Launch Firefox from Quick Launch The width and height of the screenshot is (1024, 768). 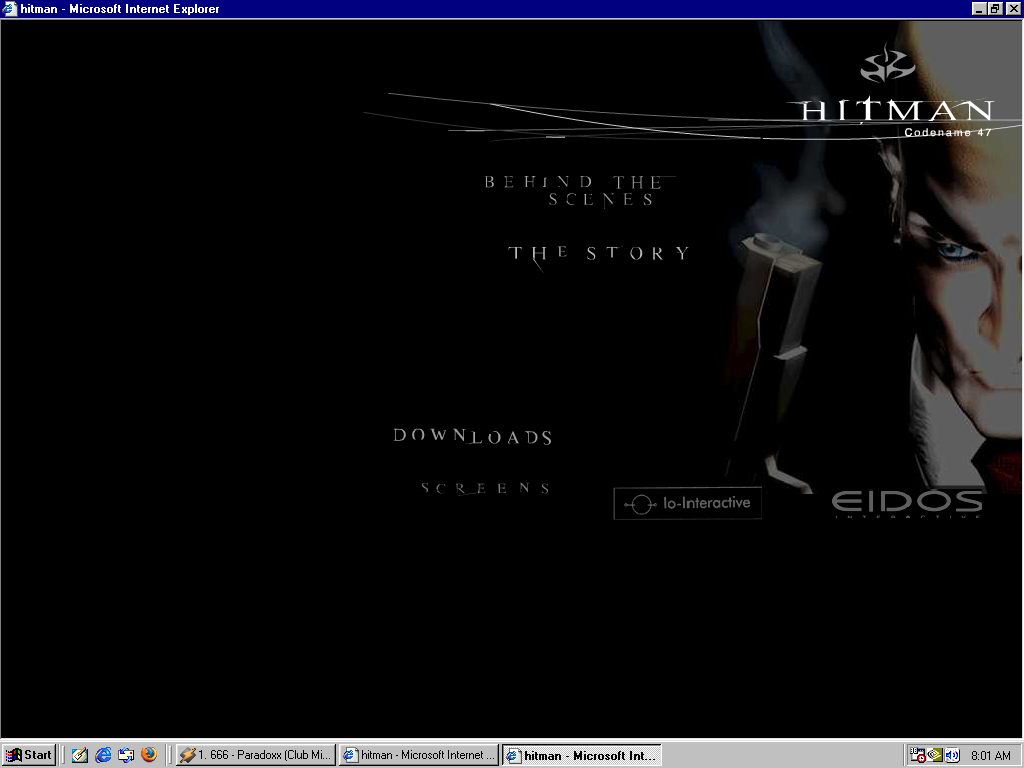tap(149, 755)
